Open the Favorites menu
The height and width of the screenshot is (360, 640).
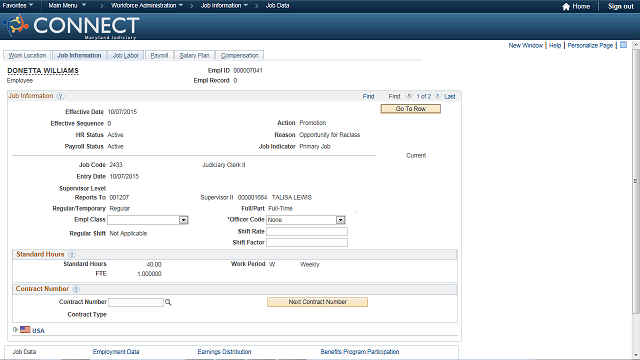[x=18, y=5]
